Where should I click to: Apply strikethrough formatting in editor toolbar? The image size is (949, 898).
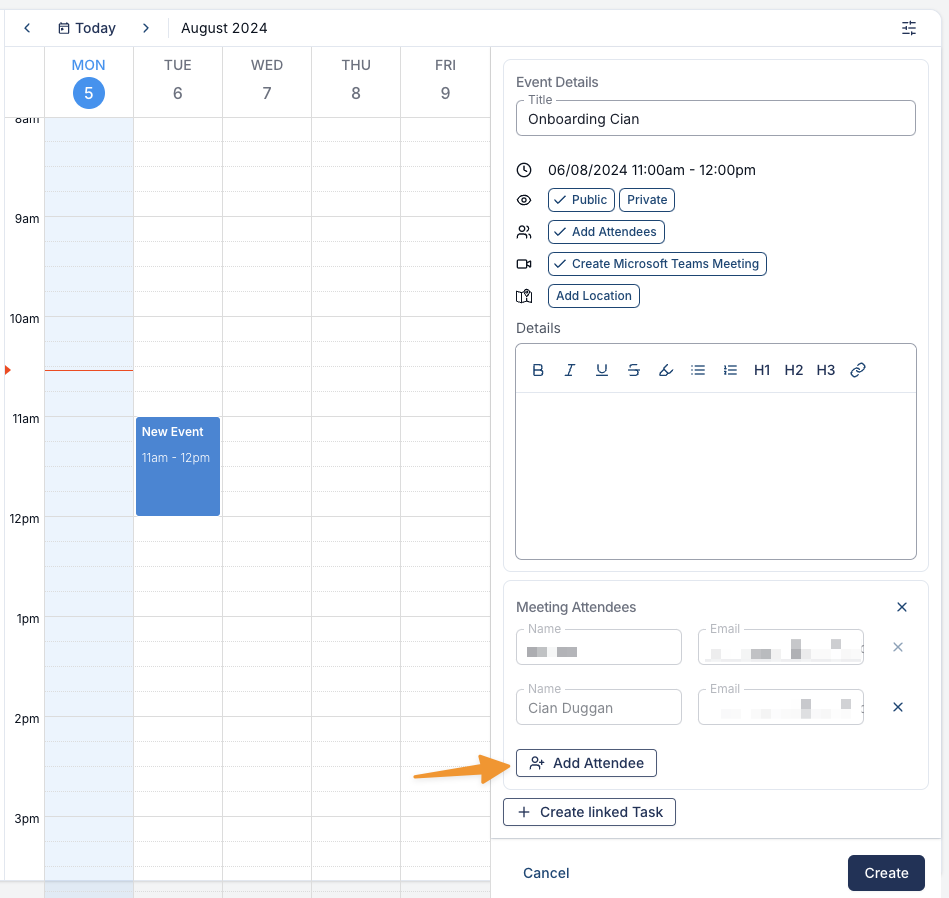pos(634,370)
